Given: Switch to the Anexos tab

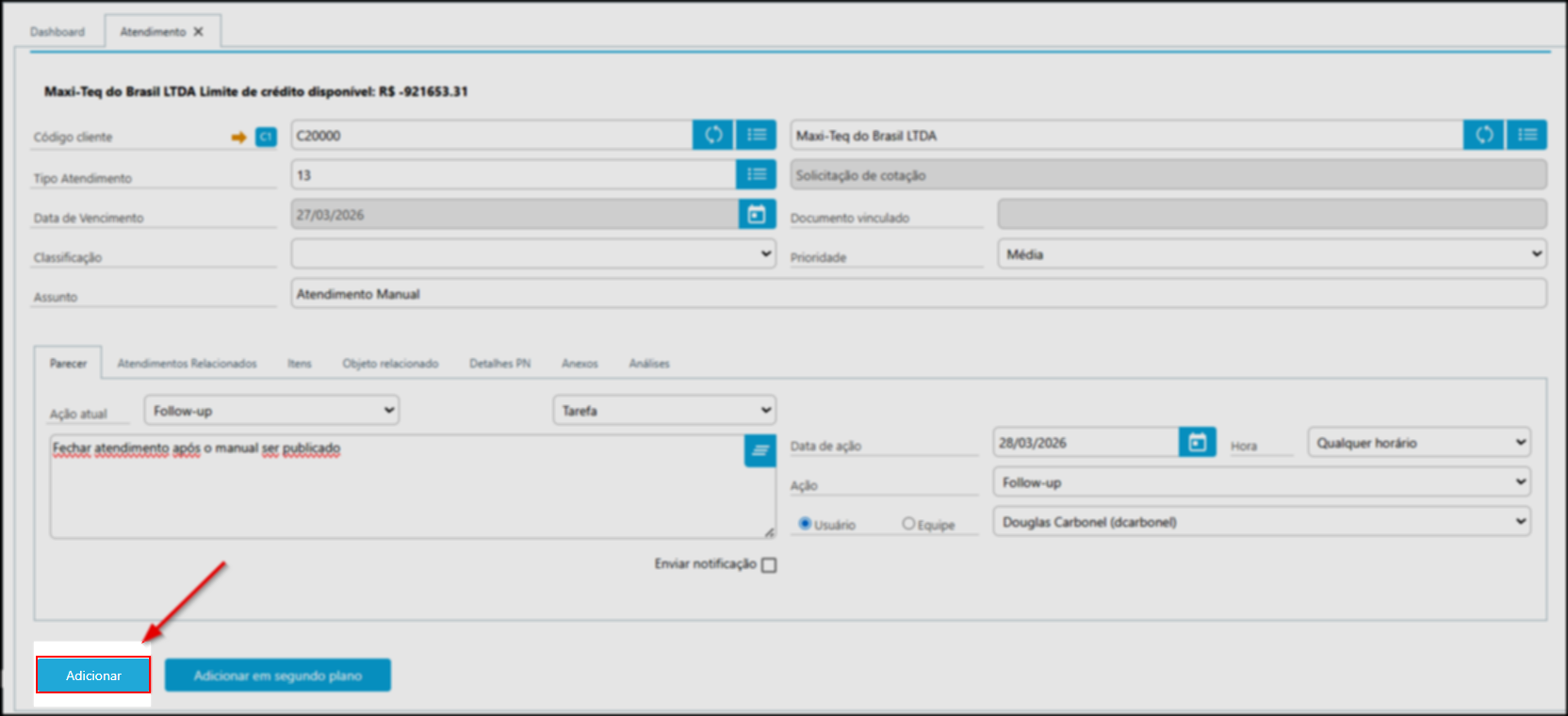Looking at the screenshot, I should 580,364.
